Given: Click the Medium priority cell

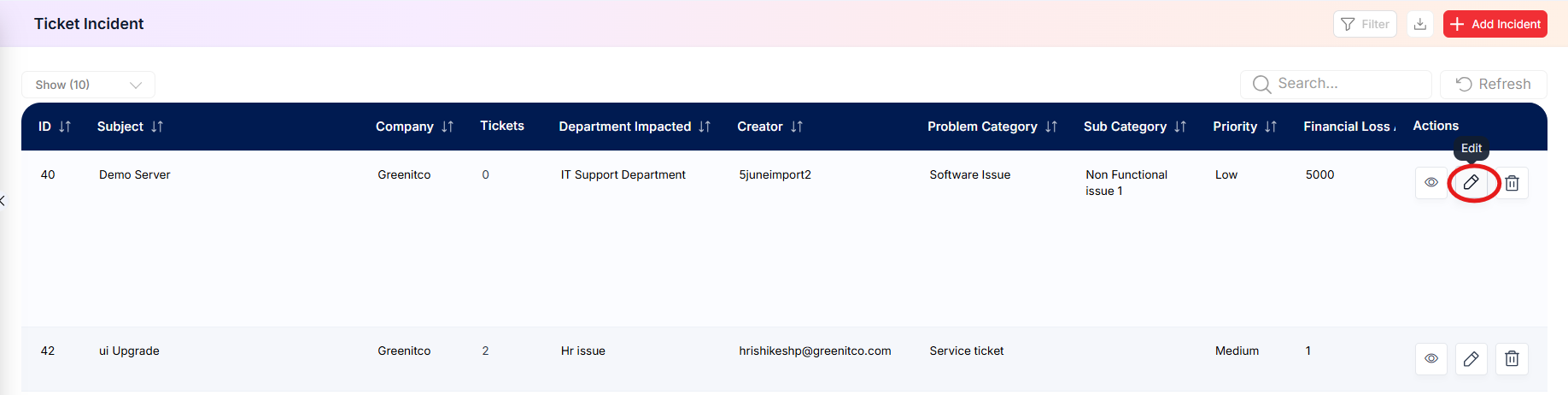Looking at the screenshot, I should tap(1237, 351).
